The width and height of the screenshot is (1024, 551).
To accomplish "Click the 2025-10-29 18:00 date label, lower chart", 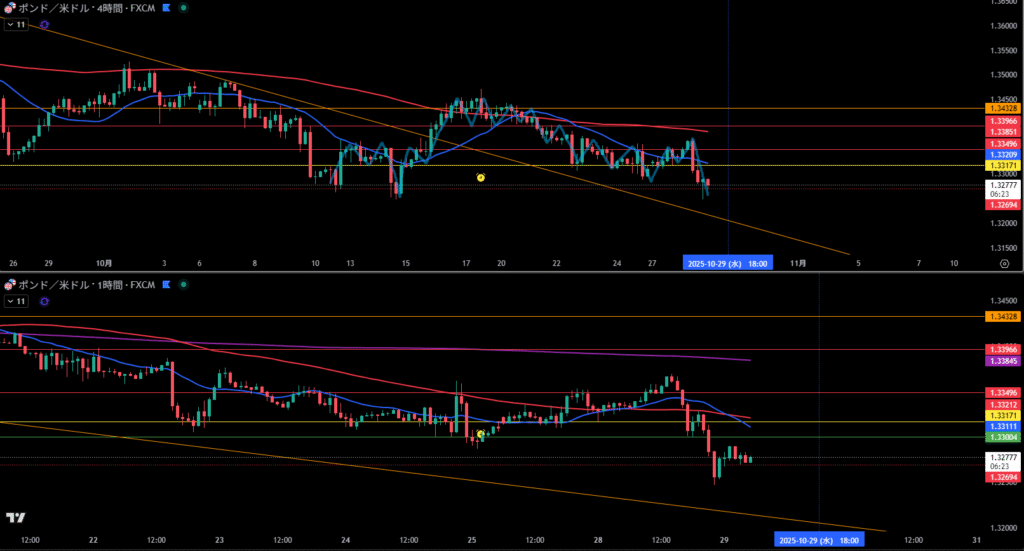I will 819,540.
